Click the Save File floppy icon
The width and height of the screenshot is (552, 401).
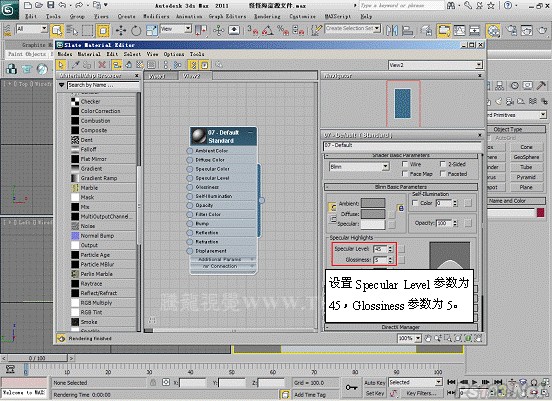(x=51, y=5)
